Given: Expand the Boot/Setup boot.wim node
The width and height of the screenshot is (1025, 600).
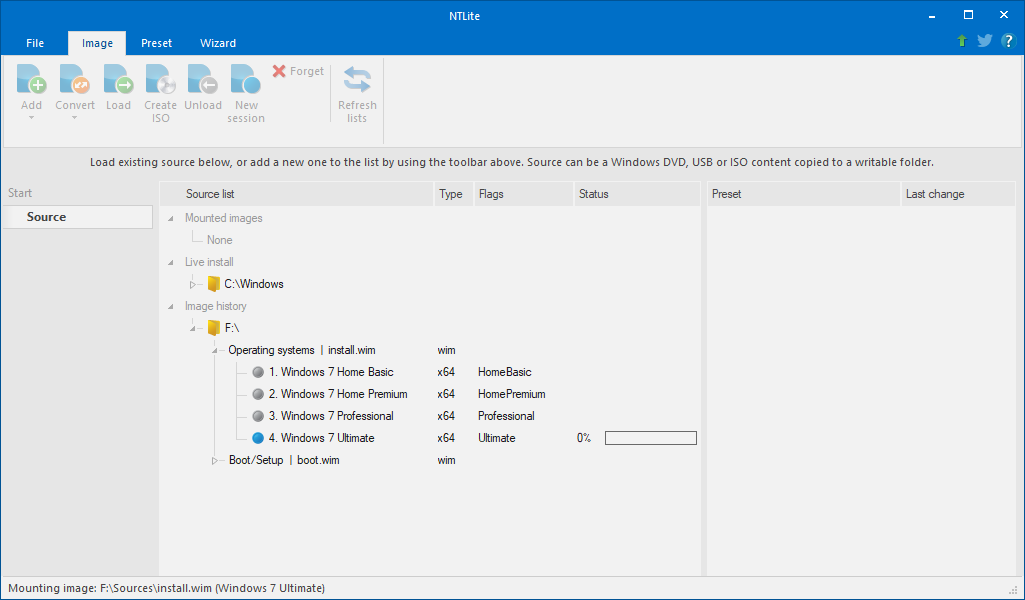Looking at the screenshot, I should coord(214,461).
